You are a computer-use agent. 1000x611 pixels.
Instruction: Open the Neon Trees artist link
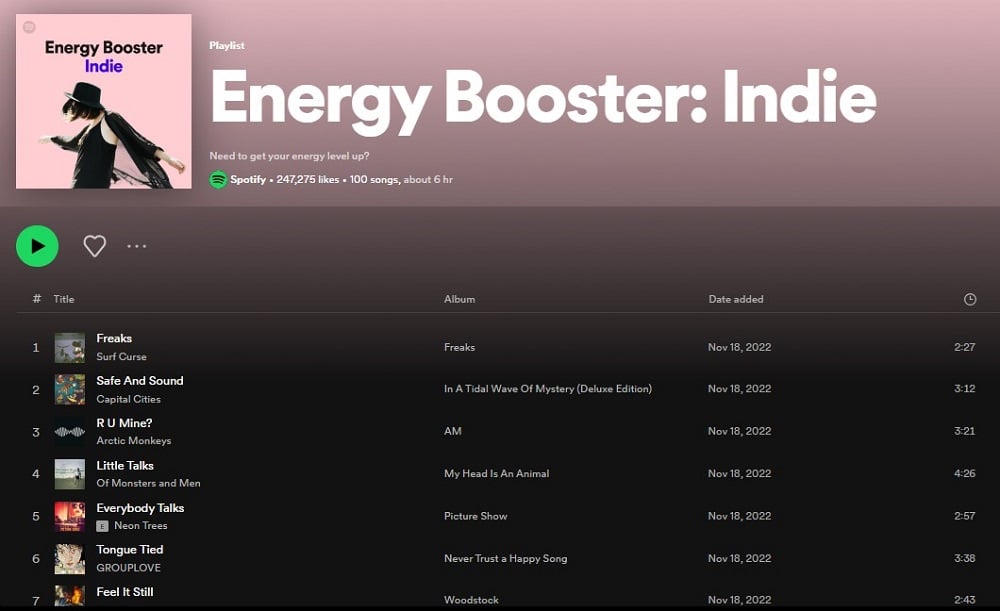click(x=140, y=526)
